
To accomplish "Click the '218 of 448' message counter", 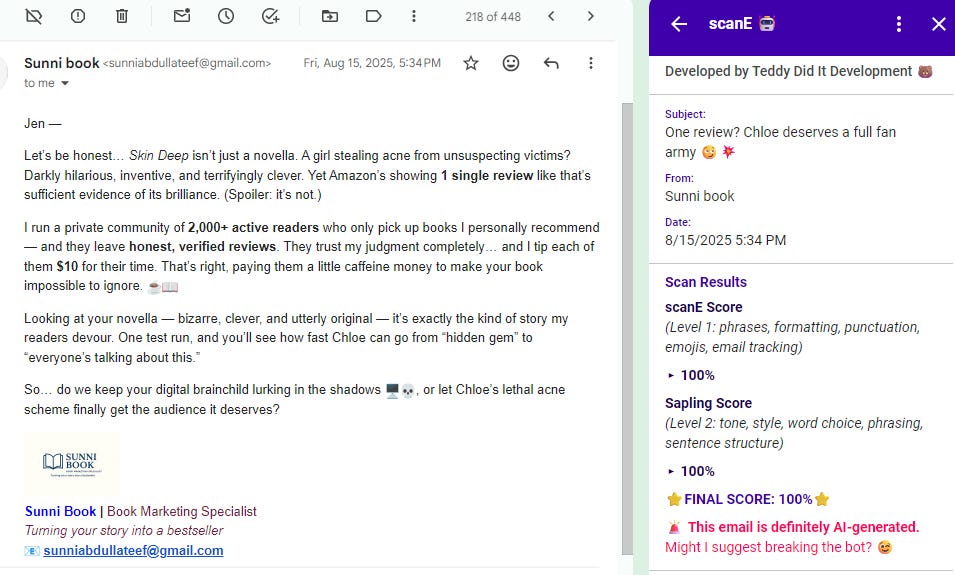I will click(x=493, y=17).
